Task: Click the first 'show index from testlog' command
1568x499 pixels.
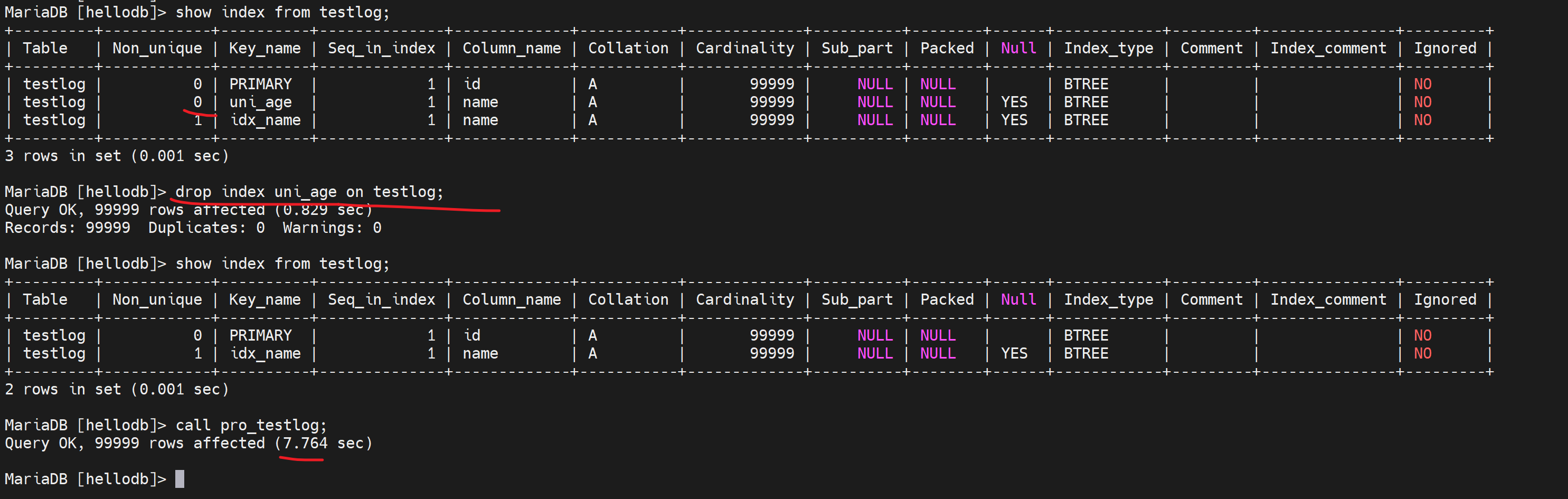Action: click(282, 12)
